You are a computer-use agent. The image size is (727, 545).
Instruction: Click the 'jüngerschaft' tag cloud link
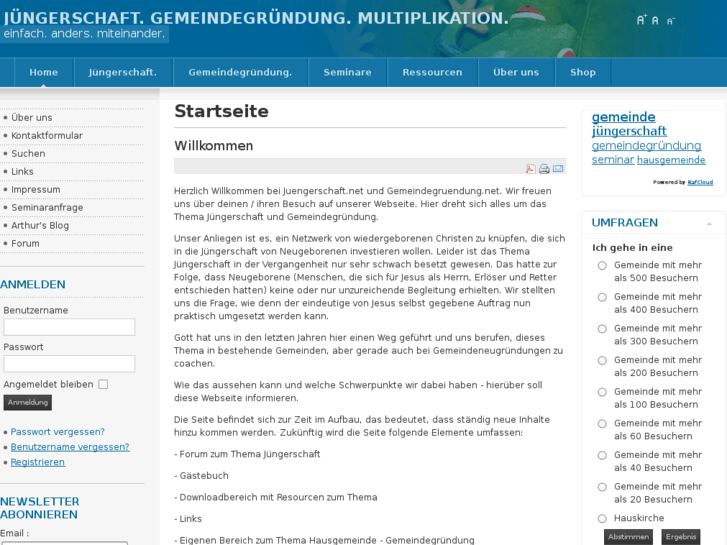pos(629,131)
